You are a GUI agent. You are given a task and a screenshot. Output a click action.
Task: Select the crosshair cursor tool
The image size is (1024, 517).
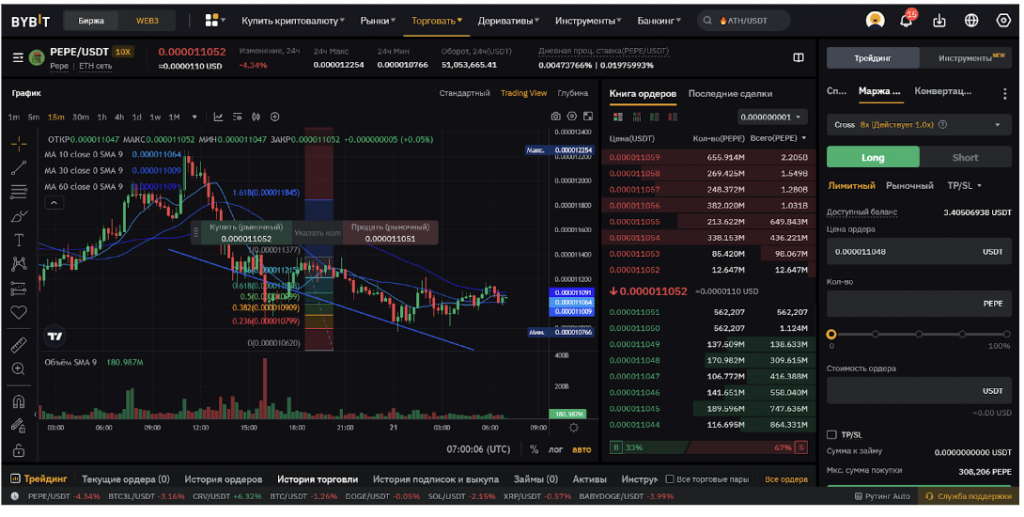(19, 143)
